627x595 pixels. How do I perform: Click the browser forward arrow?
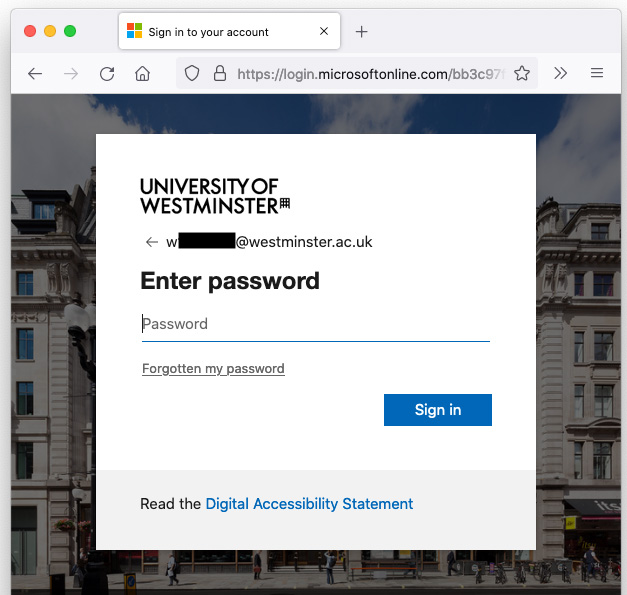click(x=71, y=74)
